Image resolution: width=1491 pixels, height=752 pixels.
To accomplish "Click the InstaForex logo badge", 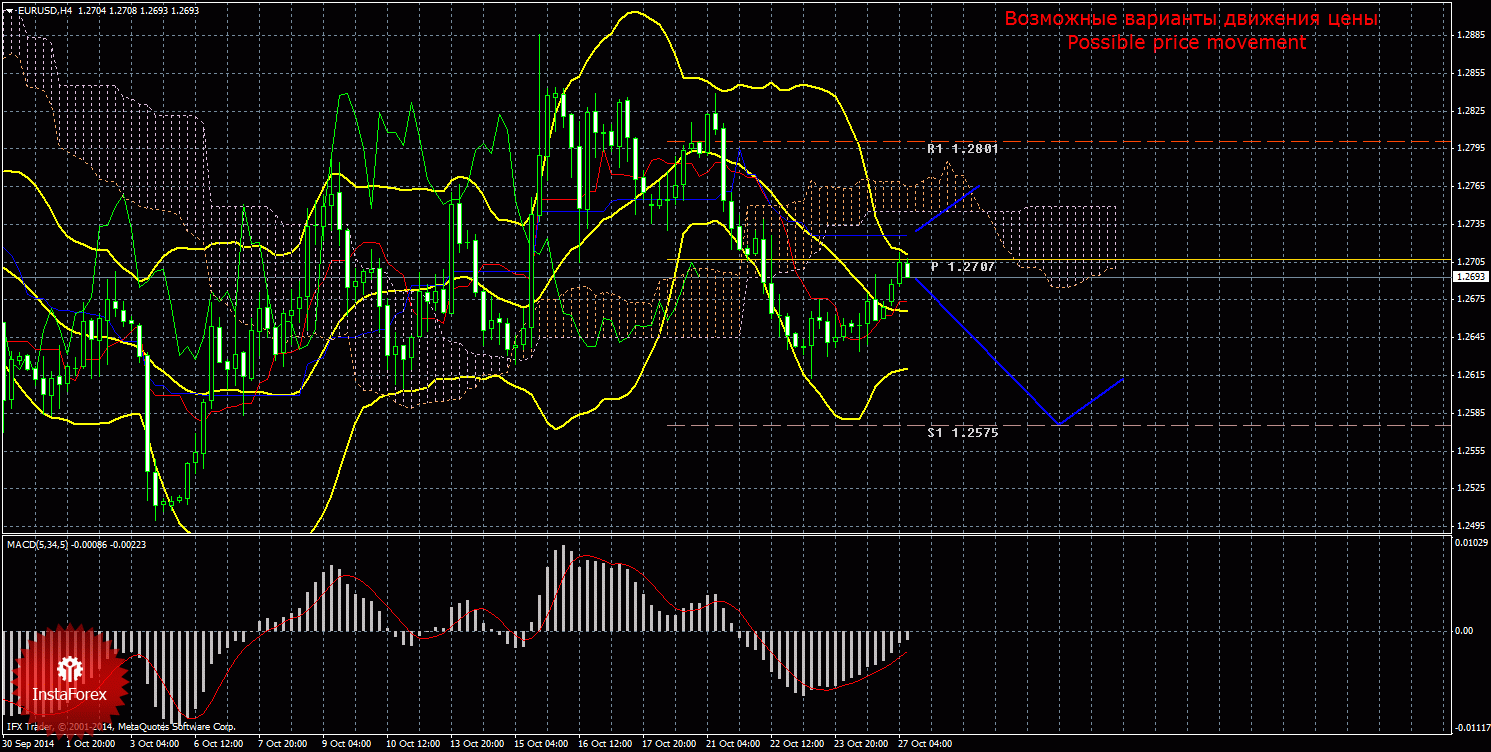I will [68, 680].
